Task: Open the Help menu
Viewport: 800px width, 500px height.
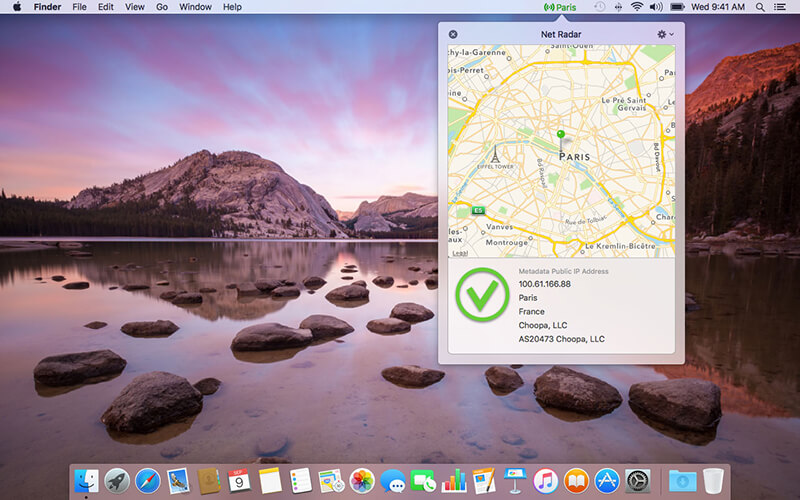Action: [232, 7]
